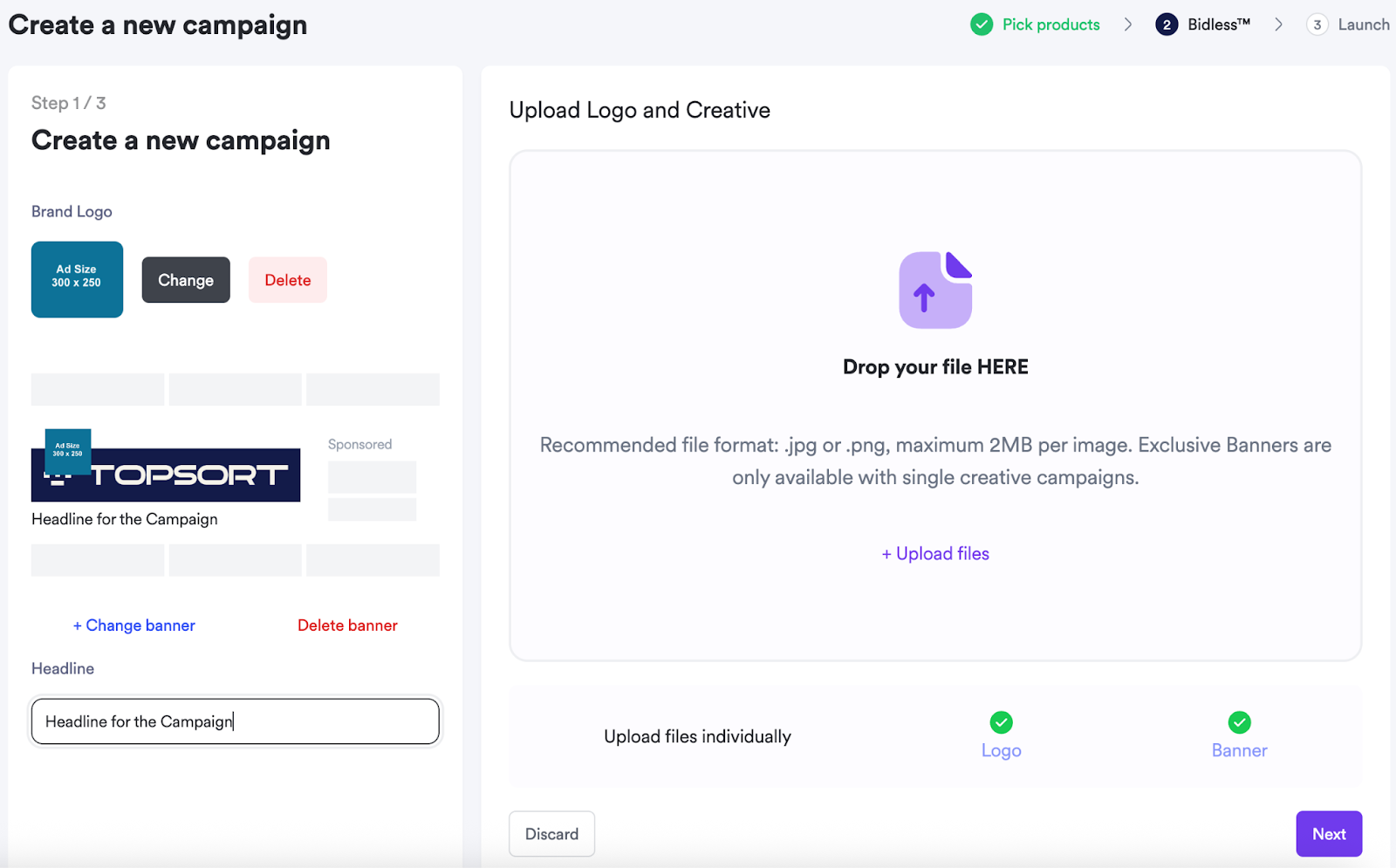Focus the Headline input field
The height and width of the screenshot is (868, 1396).
[x=236, y=721]
